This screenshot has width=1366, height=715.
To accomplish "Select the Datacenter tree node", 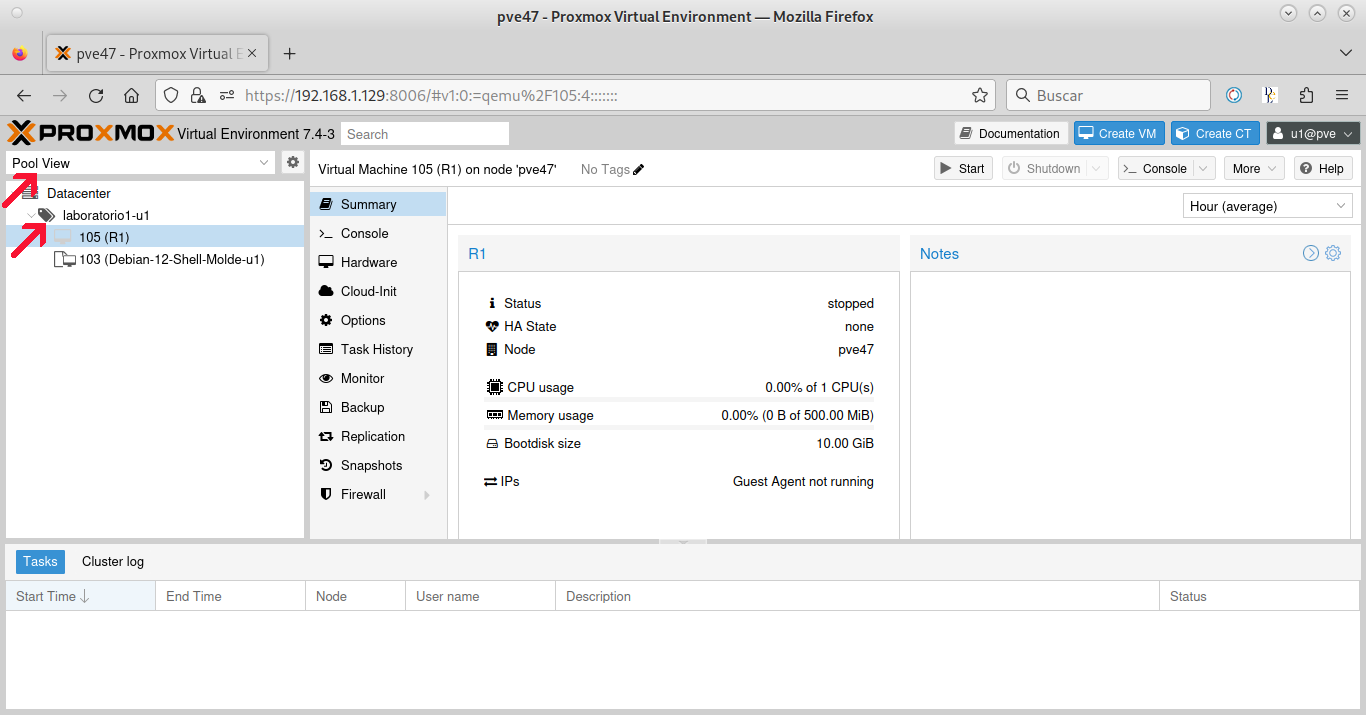I will [155, 193].
